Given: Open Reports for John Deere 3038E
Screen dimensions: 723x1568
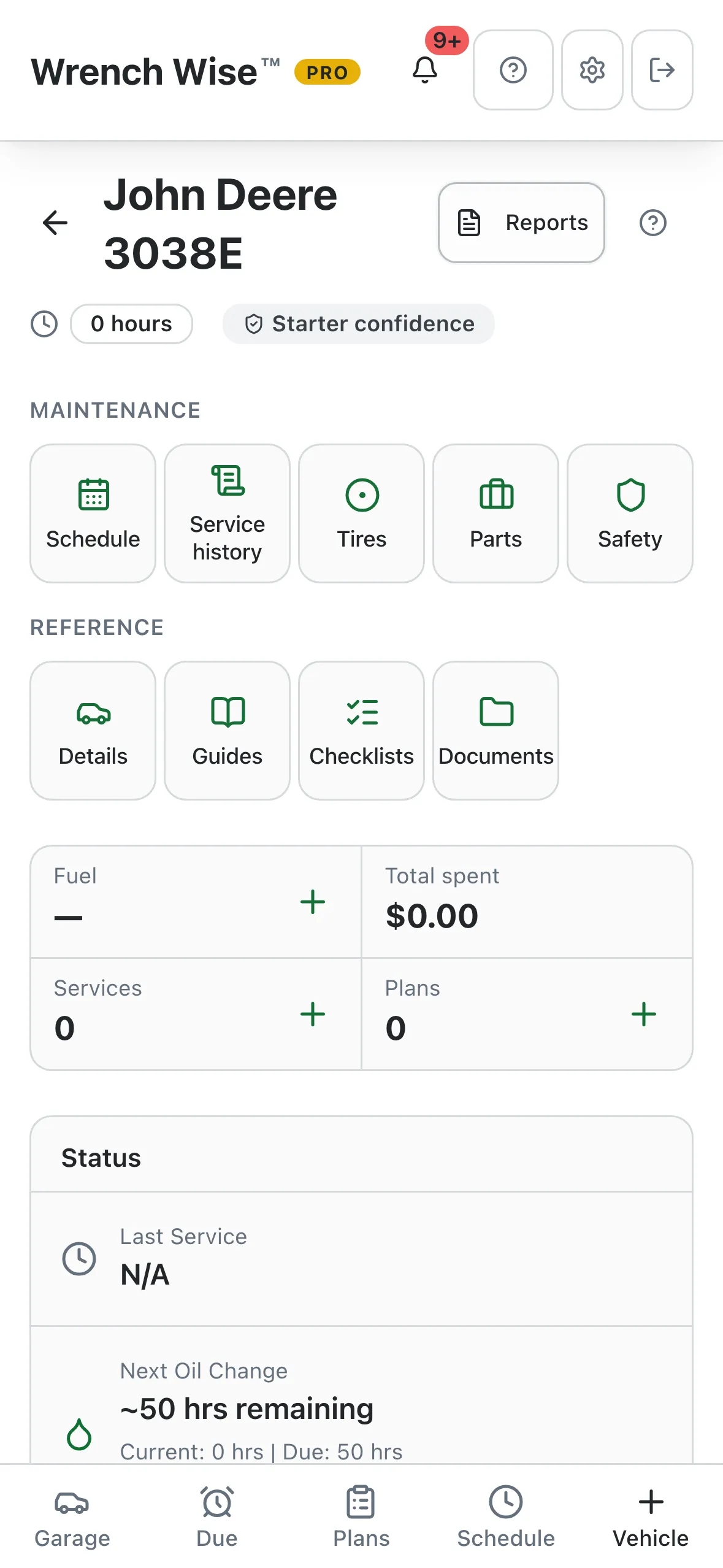Looking at the screenshot, I should (521, 223).
